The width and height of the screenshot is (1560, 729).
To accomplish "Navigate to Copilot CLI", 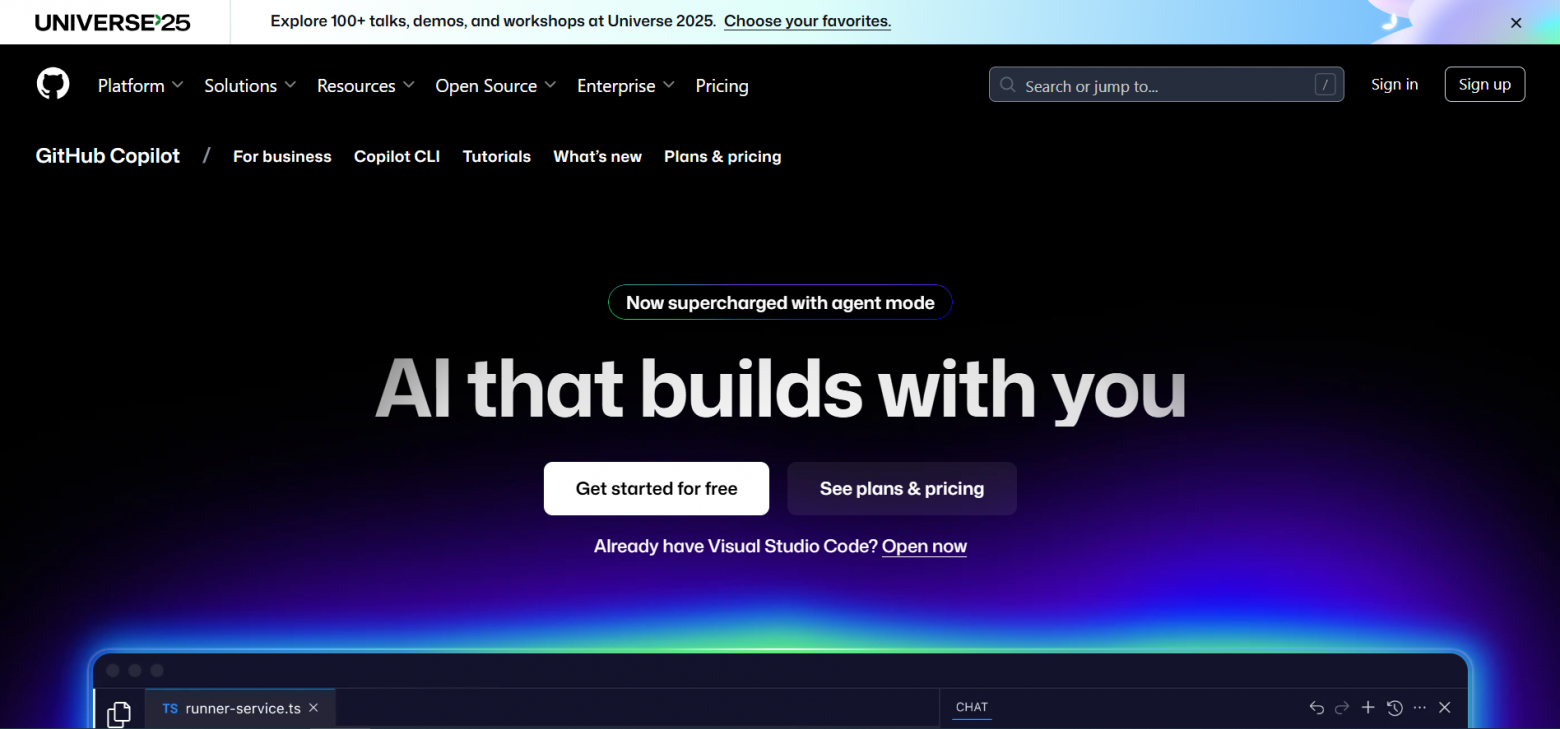I will point(397,157).
